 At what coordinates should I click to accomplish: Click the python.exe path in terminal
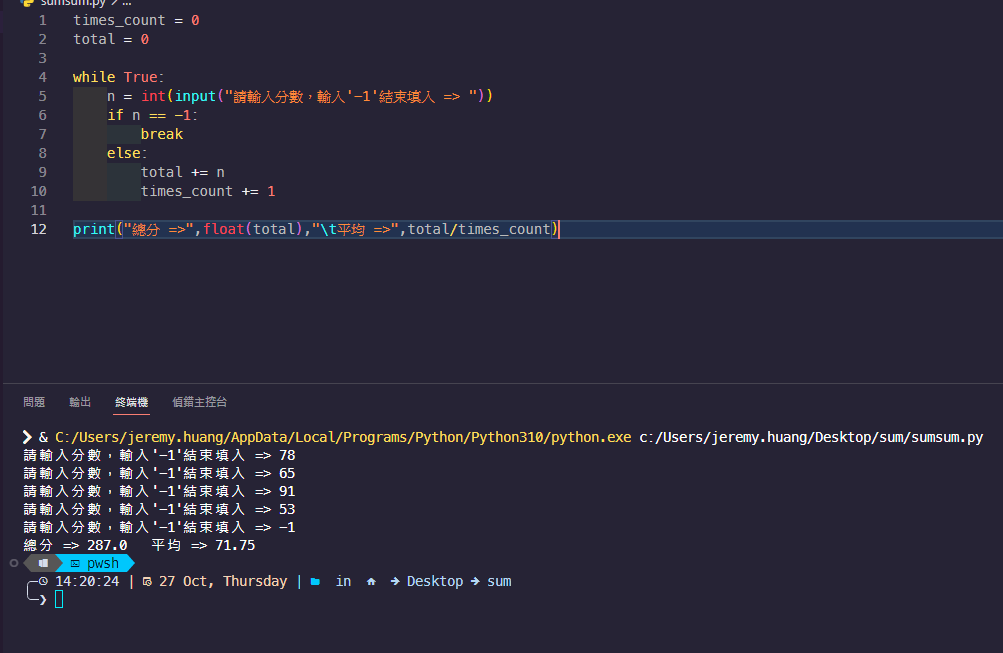coord(343,437)
